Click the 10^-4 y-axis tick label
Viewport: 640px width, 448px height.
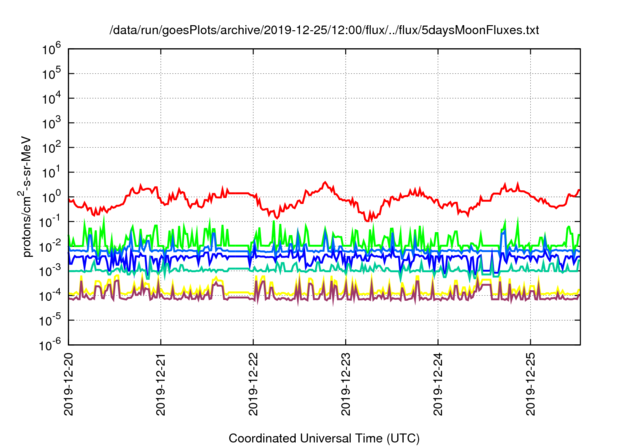(50, 295)
